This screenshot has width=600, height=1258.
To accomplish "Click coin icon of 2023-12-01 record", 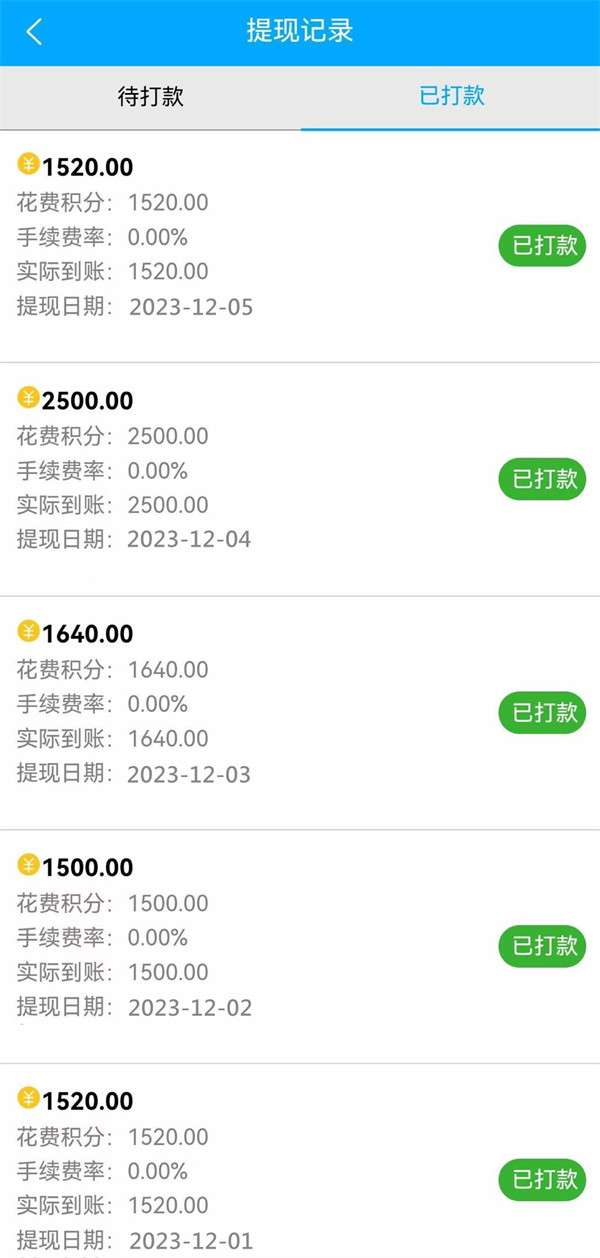I will click(28, 1098).
